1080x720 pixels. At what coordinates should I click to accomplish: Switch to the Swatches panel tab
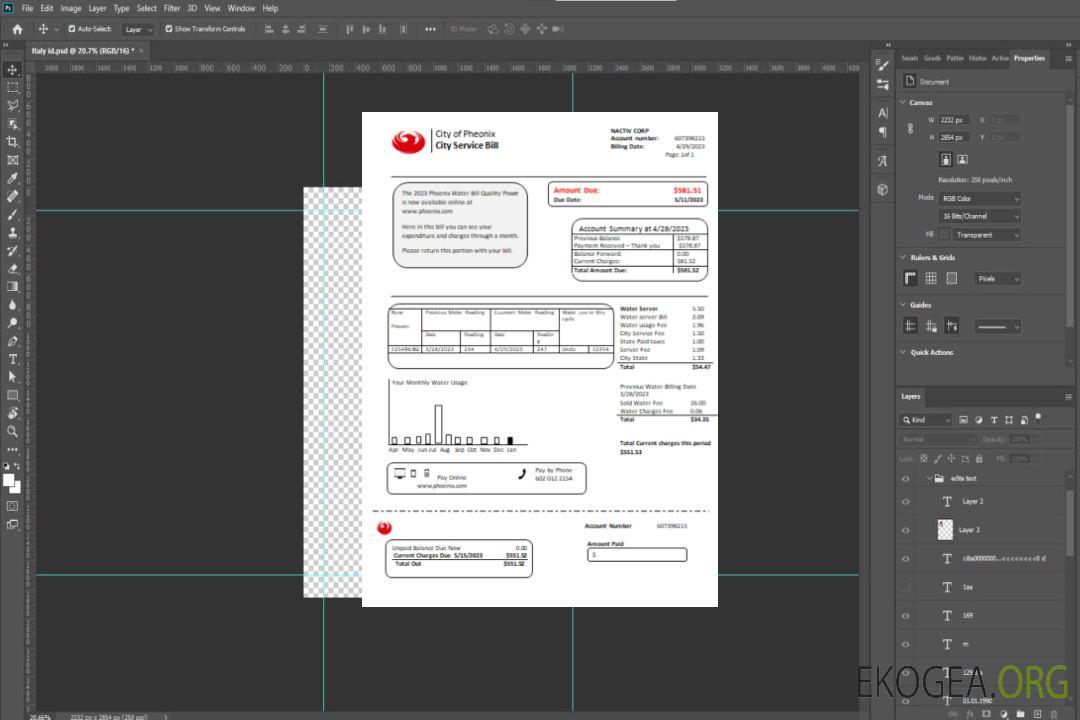[909, 58]
